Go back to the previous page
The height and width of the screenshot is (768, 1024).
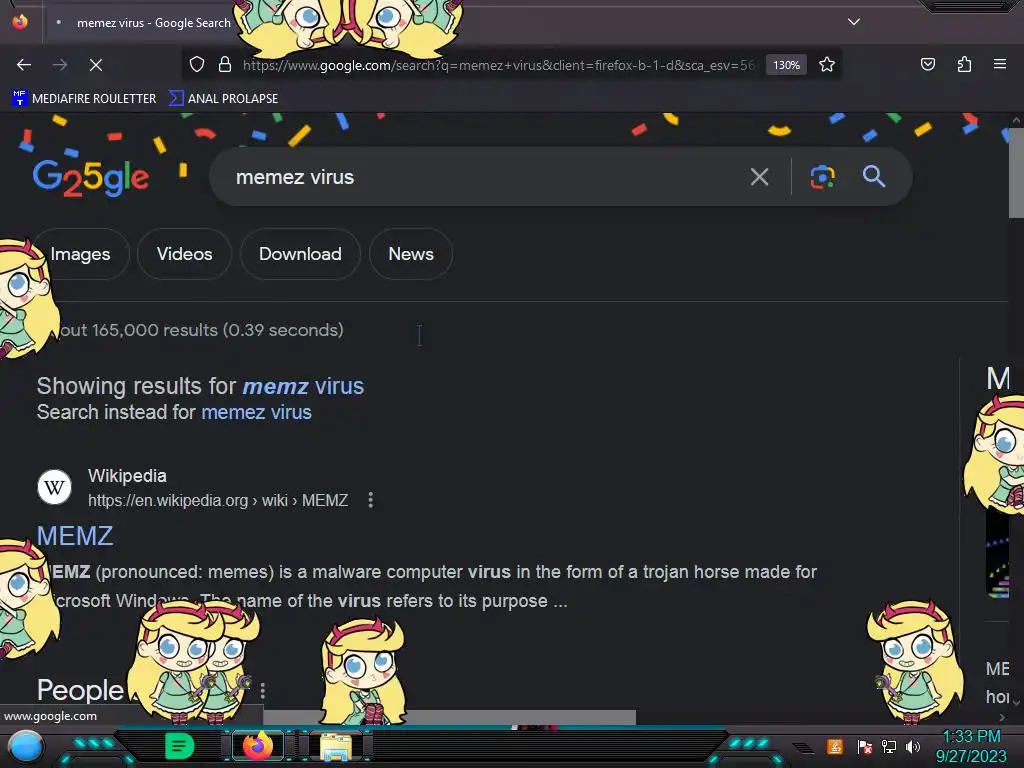(x=24, y=65)
